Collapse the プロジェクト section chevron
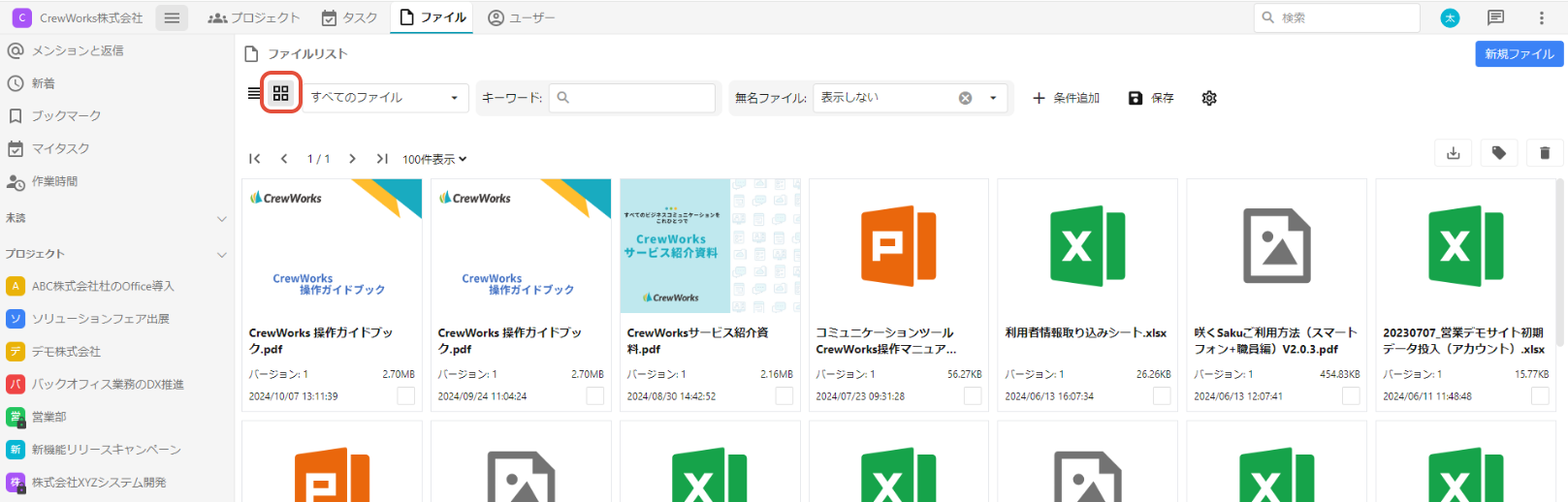Image resolution: width=1568 pixels, height=502 pixels. [x=221, y=254]
